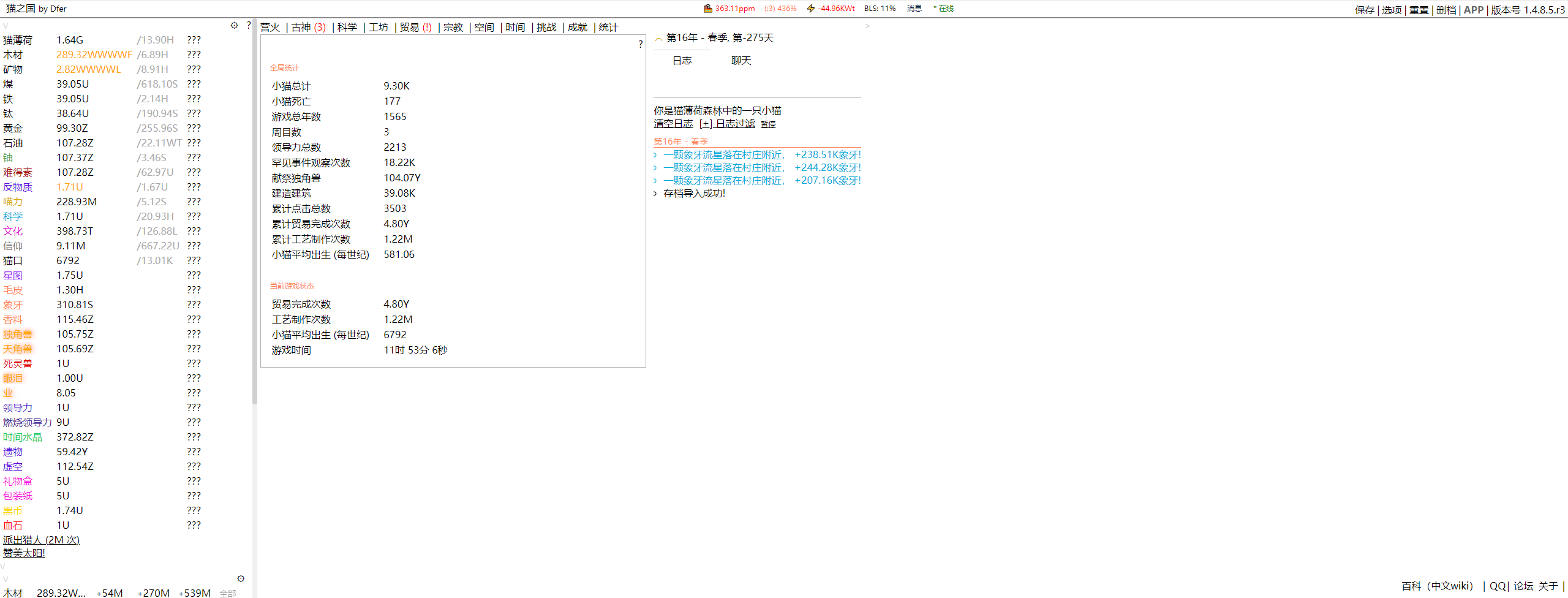Image resolution: width=1568 pixels, height=598 pixels.
Task: Click the 派出猎人 send hunters link
Action: pyautogui.click(x=41, y=540)
